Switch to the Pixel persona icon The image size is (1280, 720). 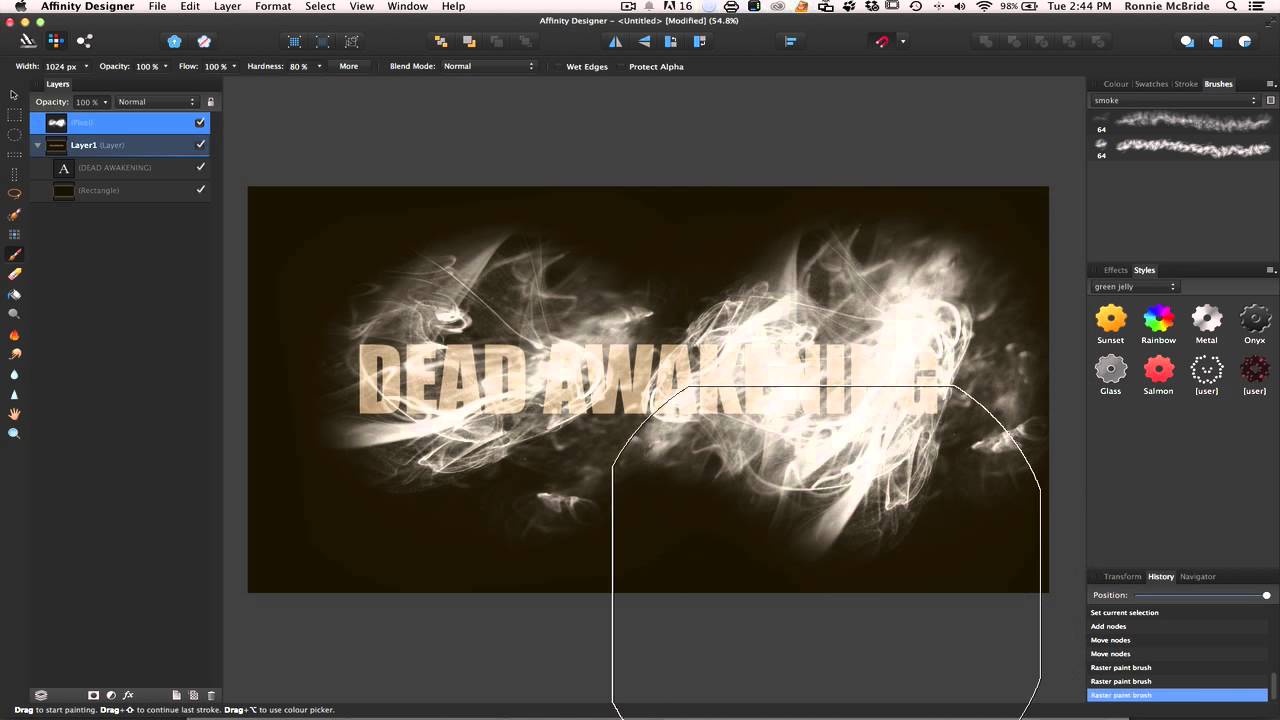(56, 41)
